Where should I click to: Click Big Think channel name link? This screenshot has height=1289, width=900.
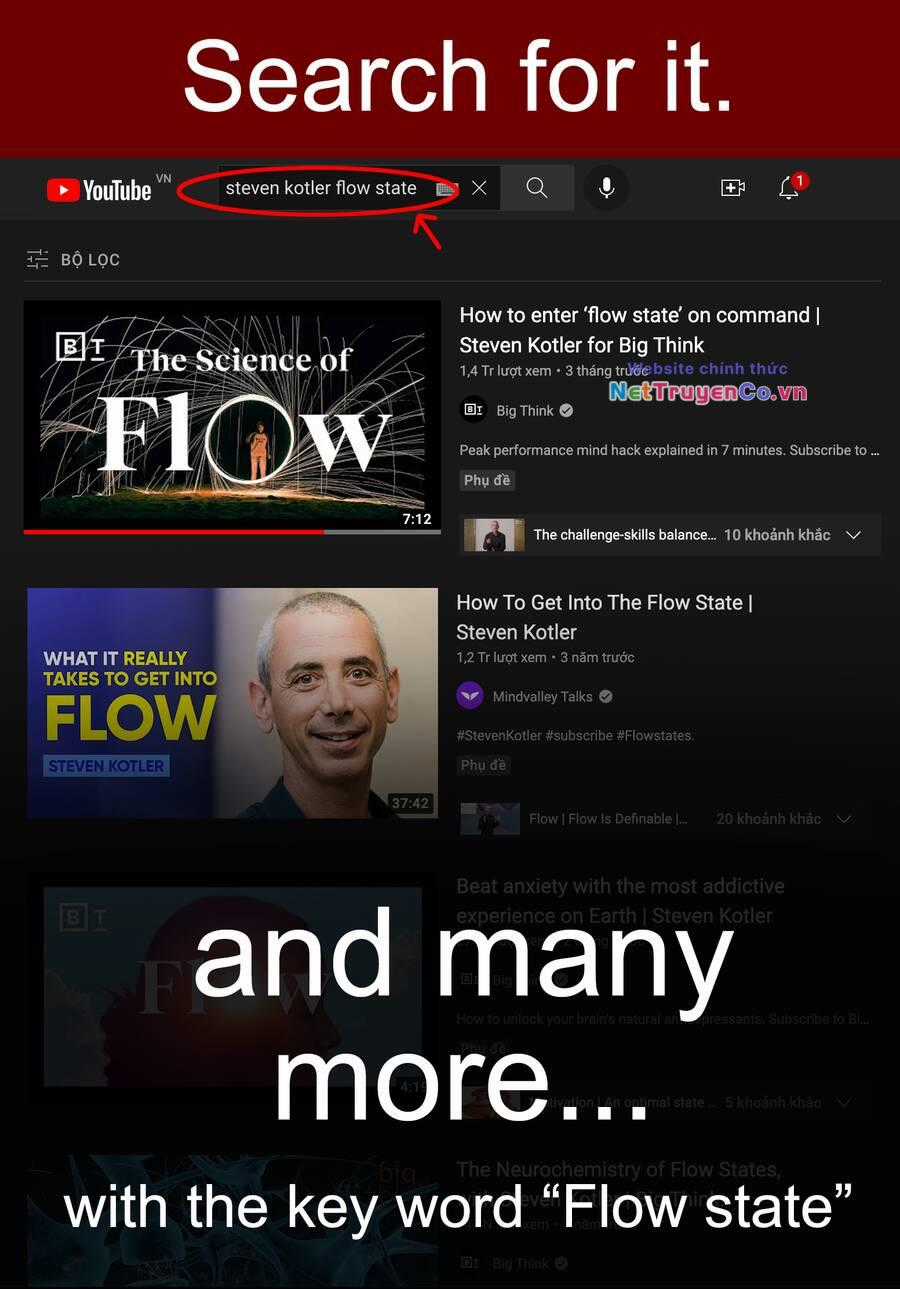[525, 411]
